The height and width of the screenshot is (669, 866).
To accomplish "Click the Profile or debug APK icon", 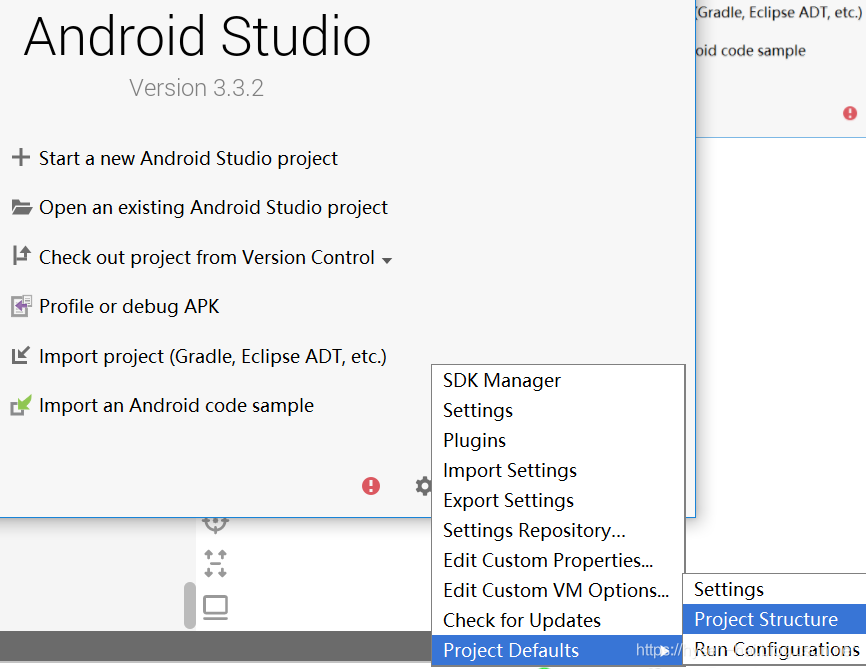I will coord(22,305).
